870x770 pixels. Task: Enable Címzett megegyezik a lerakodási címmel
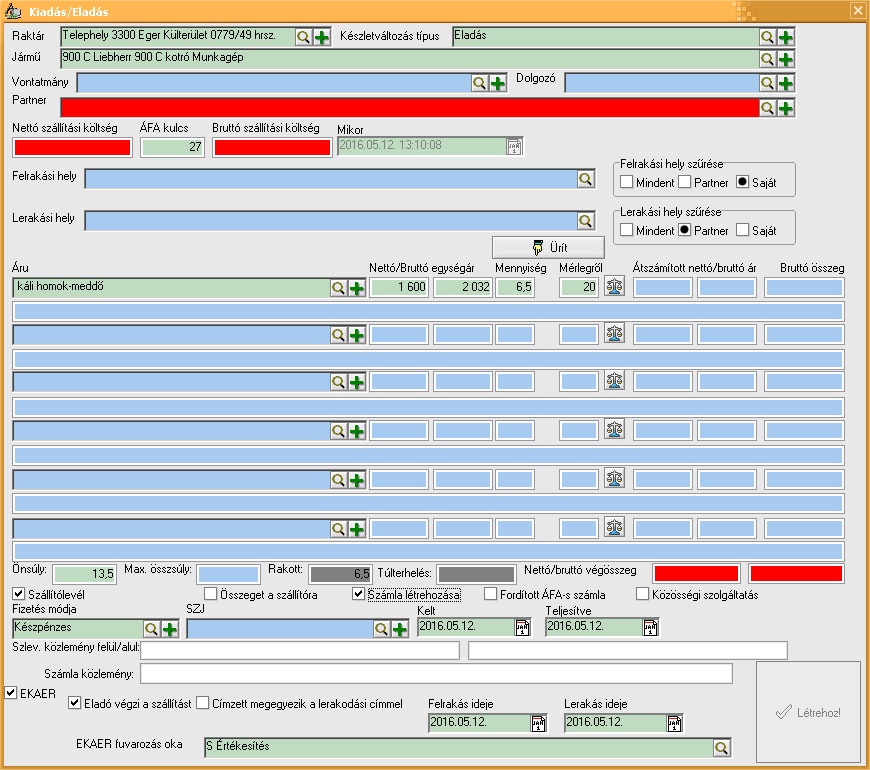click(x=203, y=703)
